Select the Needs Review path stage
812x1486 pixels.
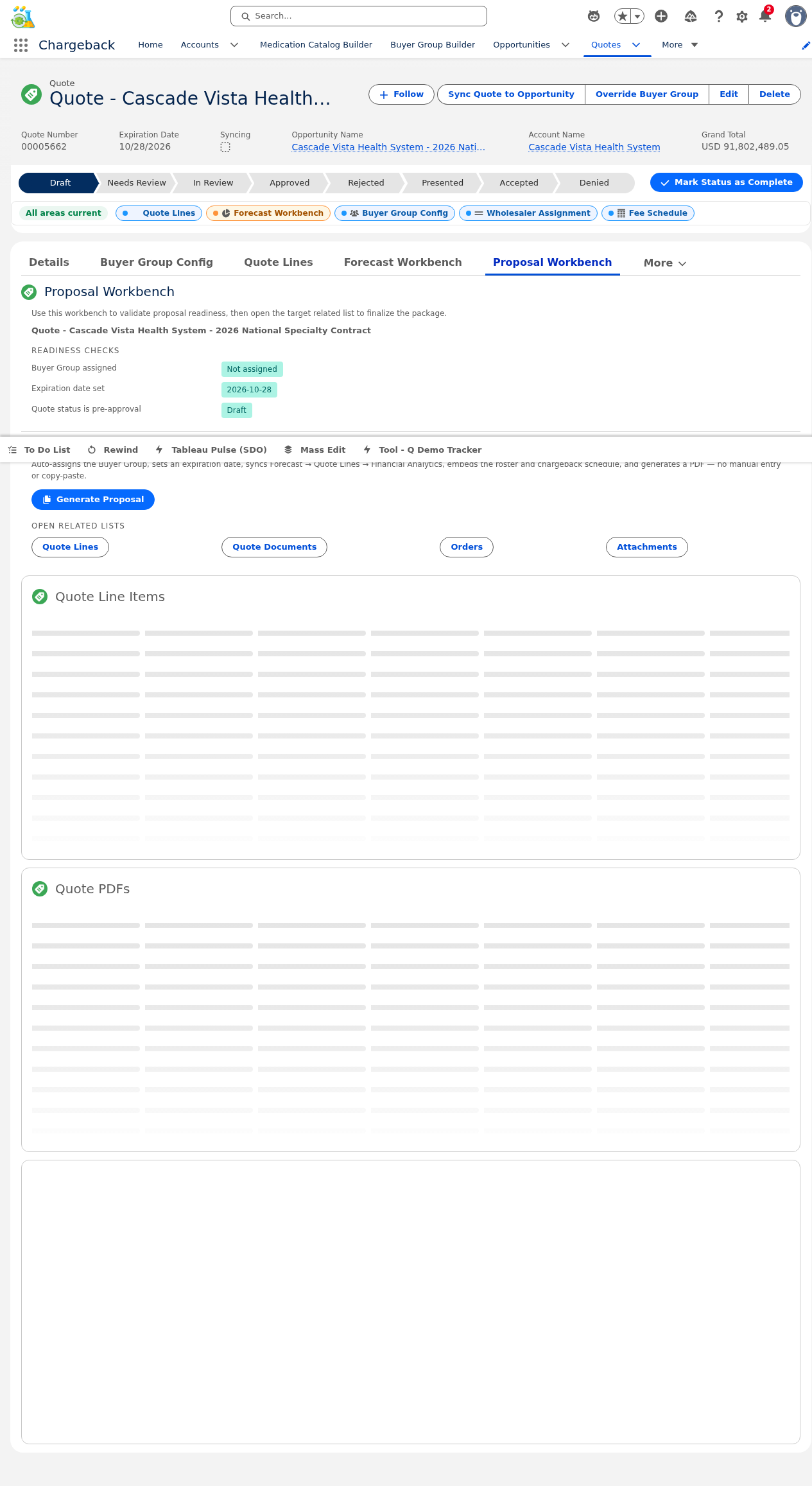(137, 183)
